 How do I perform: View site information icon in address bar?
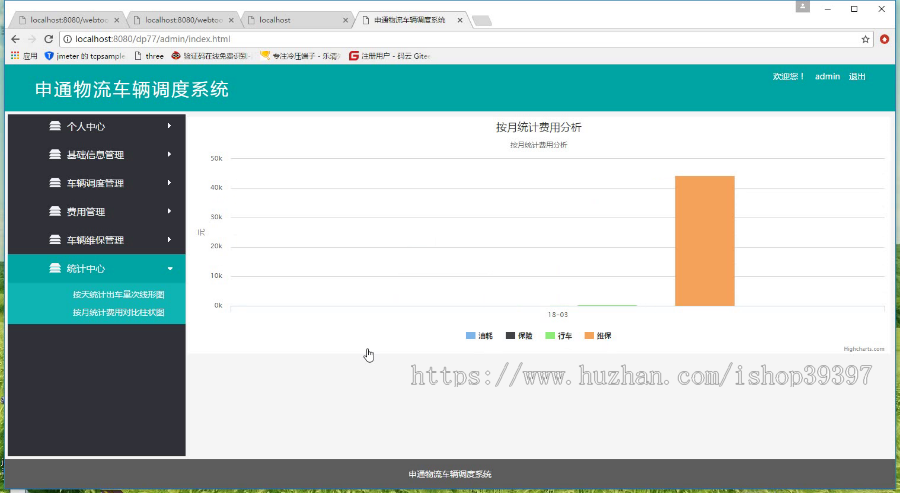coord(68,39)
